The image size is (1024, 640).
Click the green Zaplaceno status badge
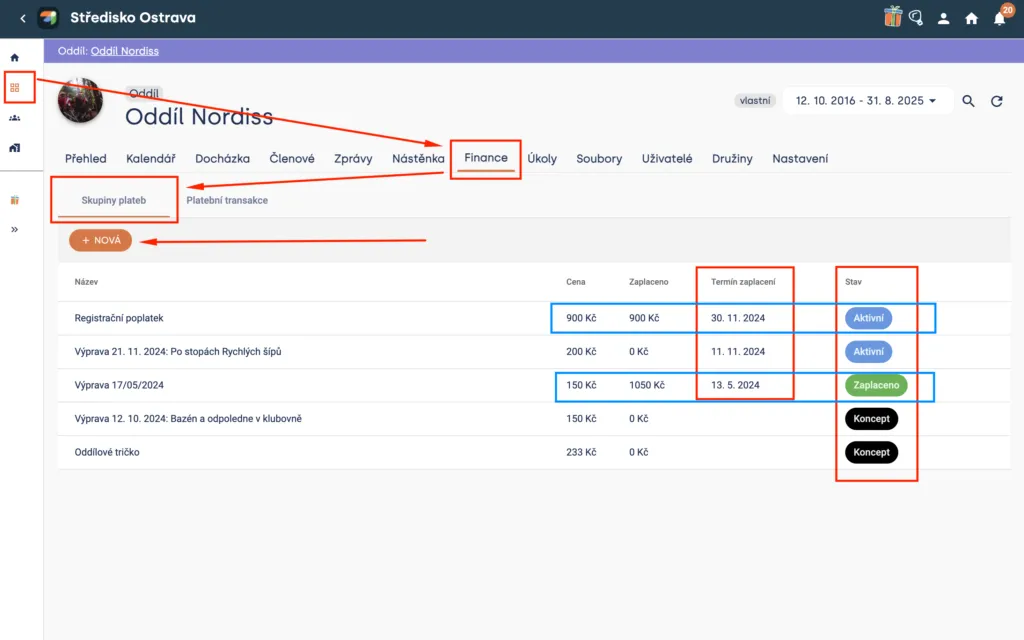click(876, 385)
